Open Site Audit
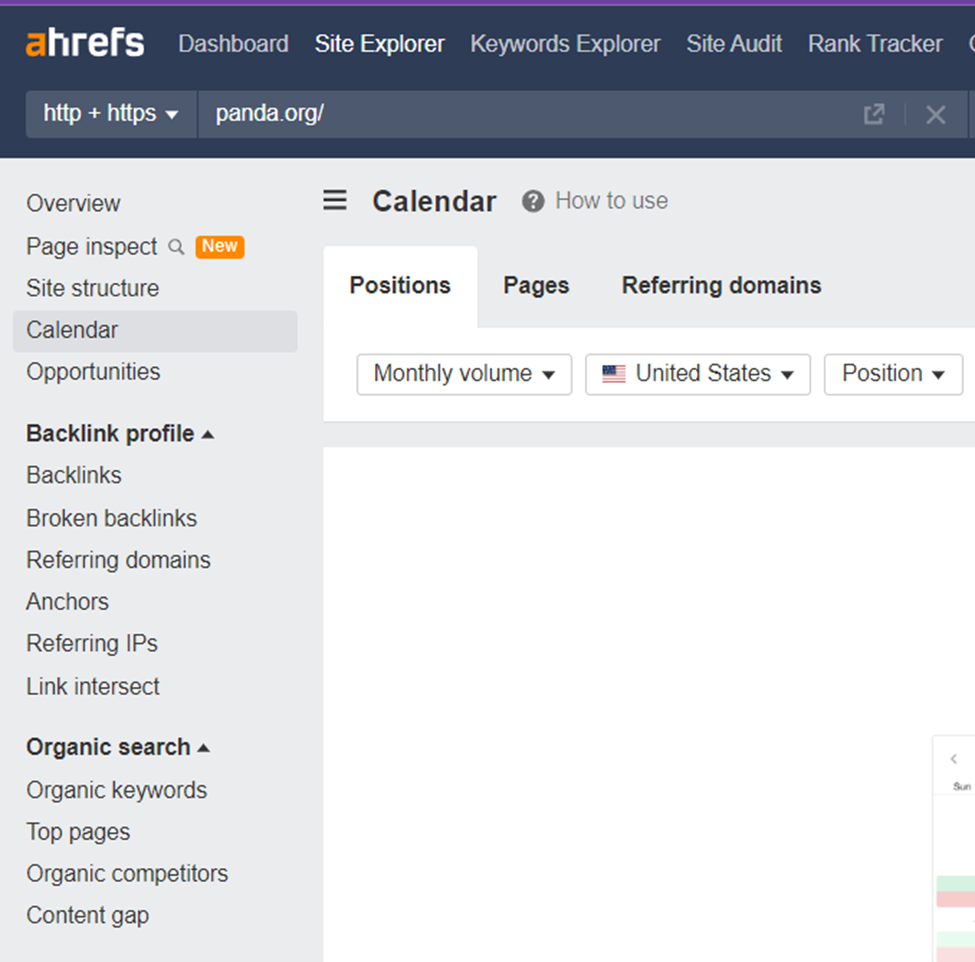Viewport: 975px width, 962px height. point(734,44)
